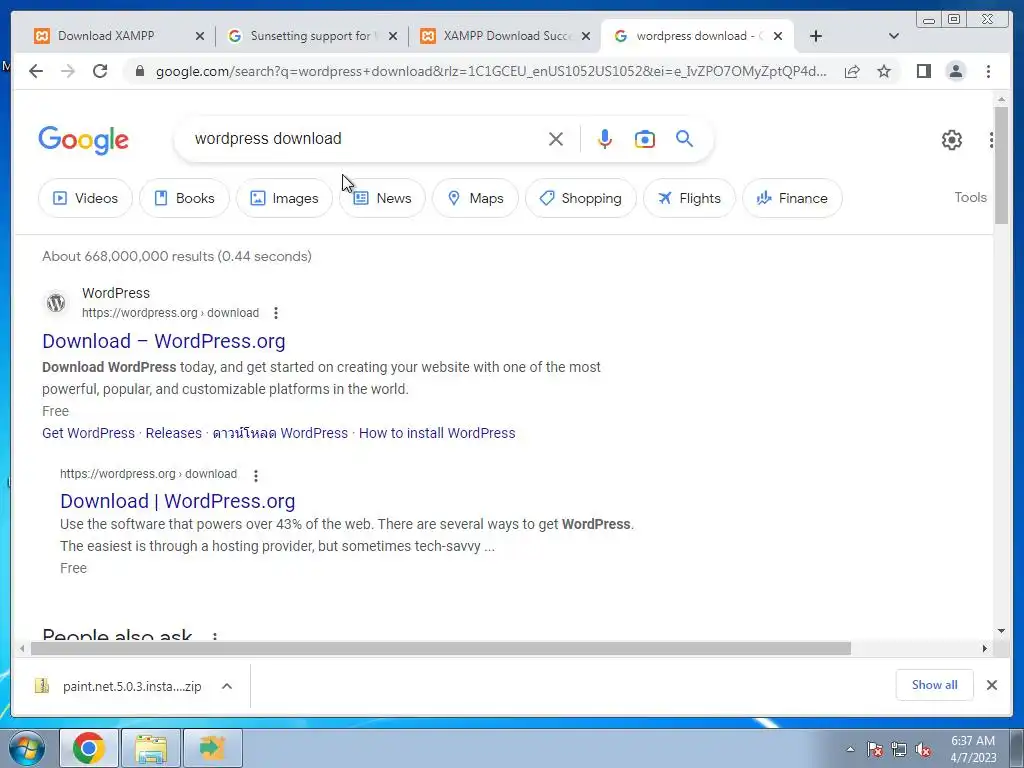Screen dimensions: 1024x768
Task: Clear the search box with the X
Action: [556, 139]
